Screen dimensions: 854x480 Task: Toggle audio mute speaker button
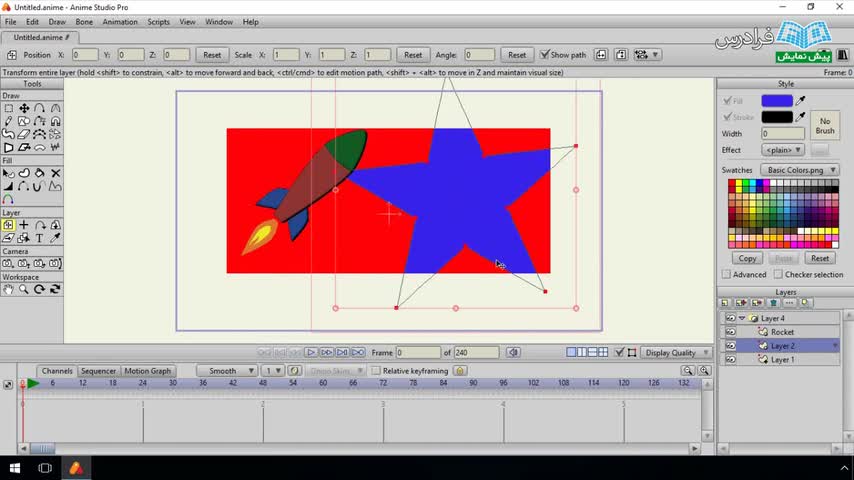[x=513, y=353]
